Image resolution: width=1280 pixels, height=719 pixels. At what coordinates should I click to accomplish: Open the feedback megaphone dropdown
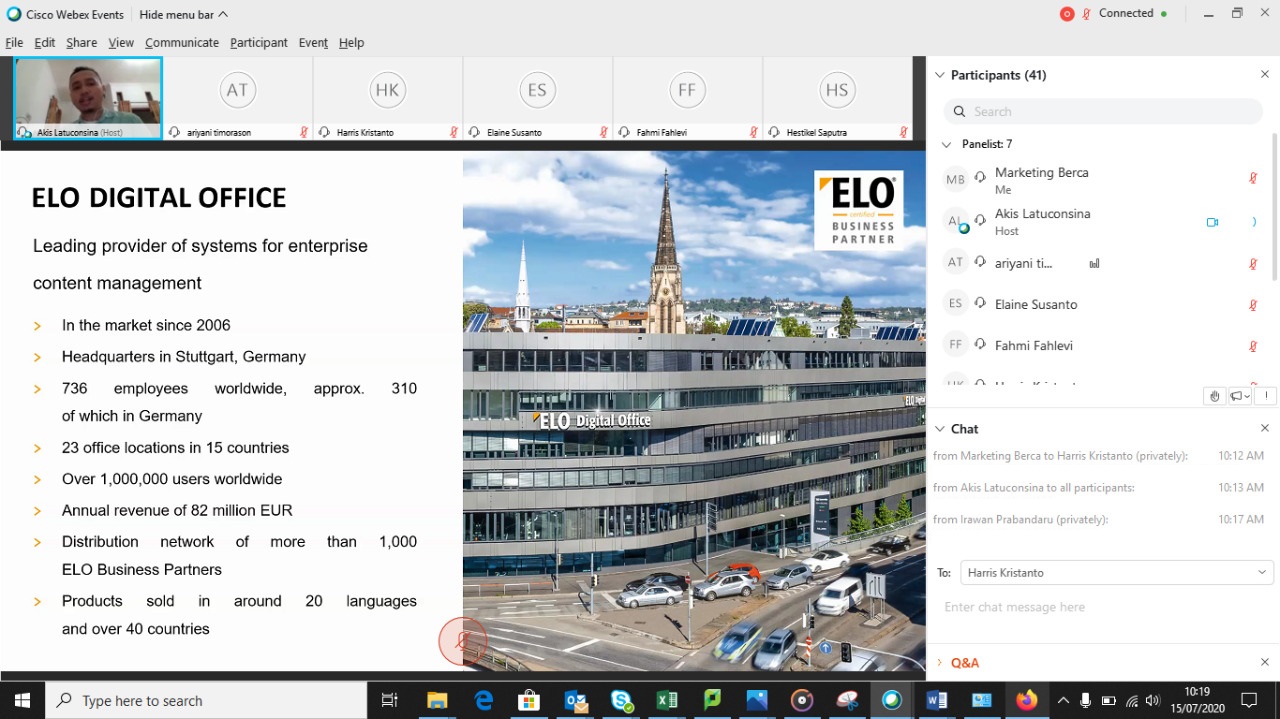click(1240, 396)
